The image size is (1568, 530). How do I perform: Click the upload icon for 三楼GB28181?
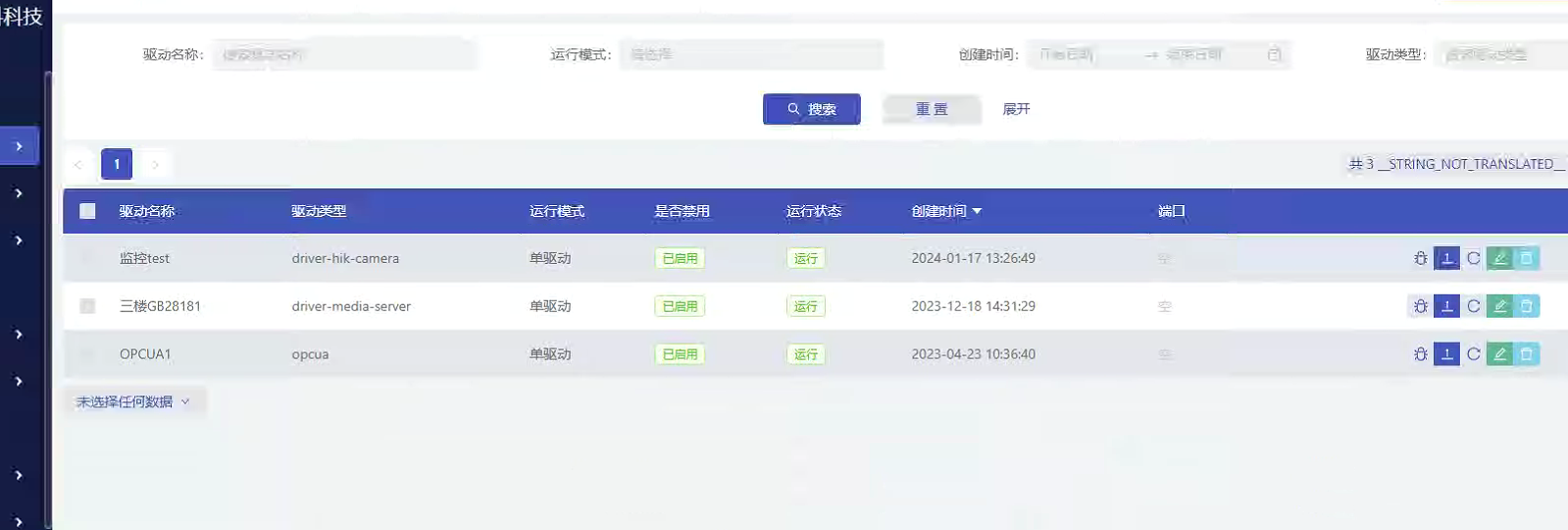click(1446, 306)
